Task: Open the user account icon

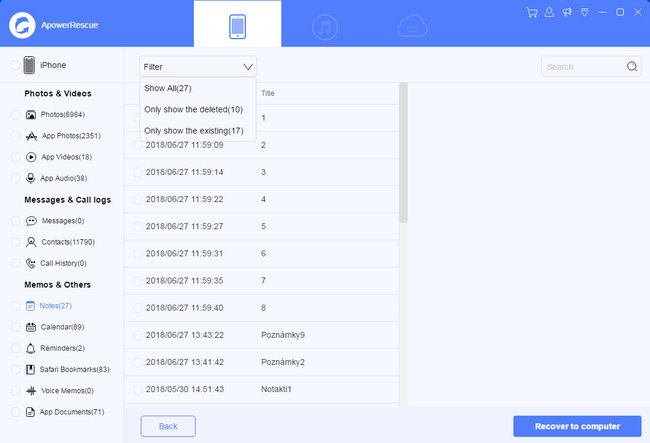Action: (x=549, y=12)
